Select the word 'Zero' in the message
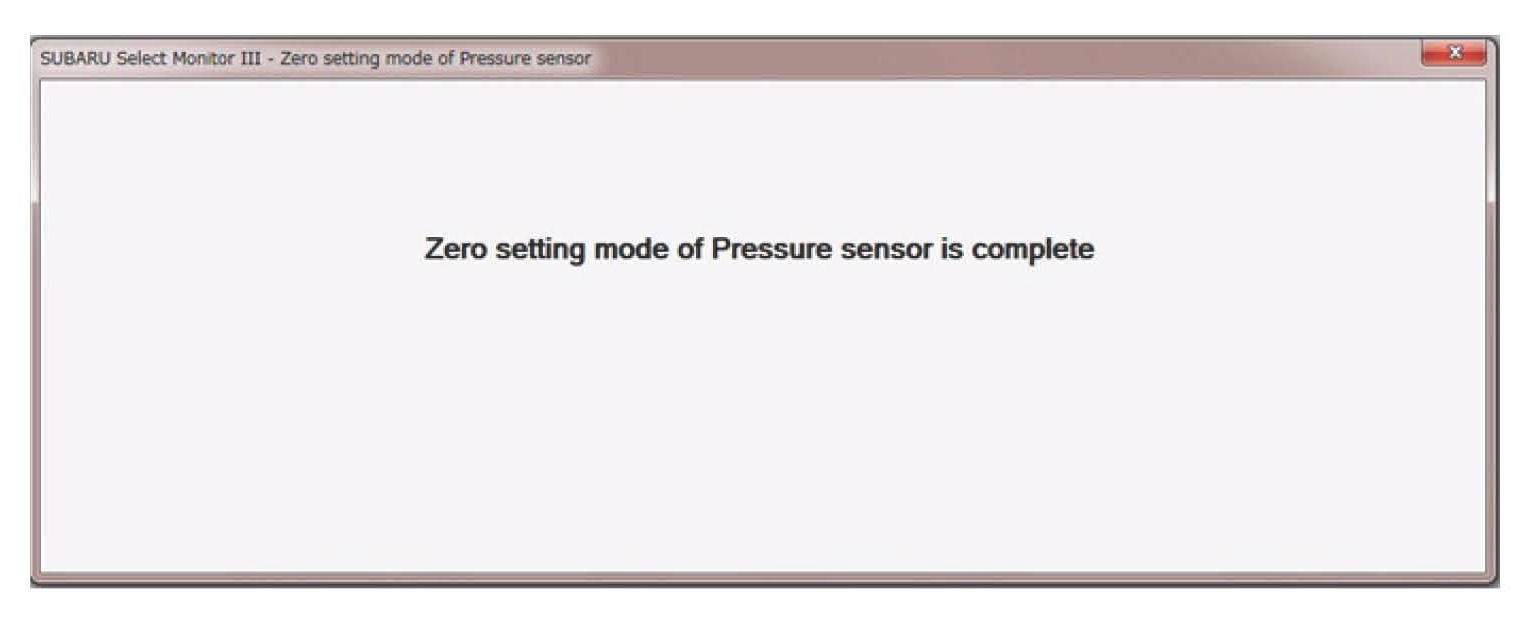Screen dimensions: 1528x621 [453, 249]
